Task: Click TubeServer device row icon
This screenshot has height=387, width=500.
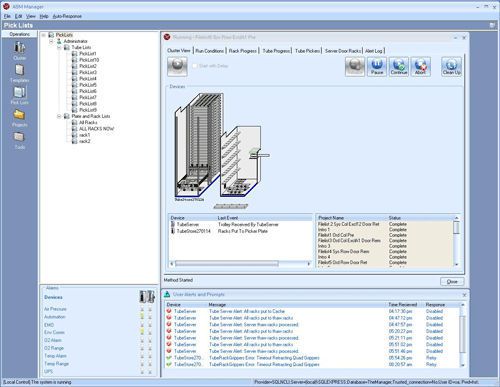Action: 173,224
